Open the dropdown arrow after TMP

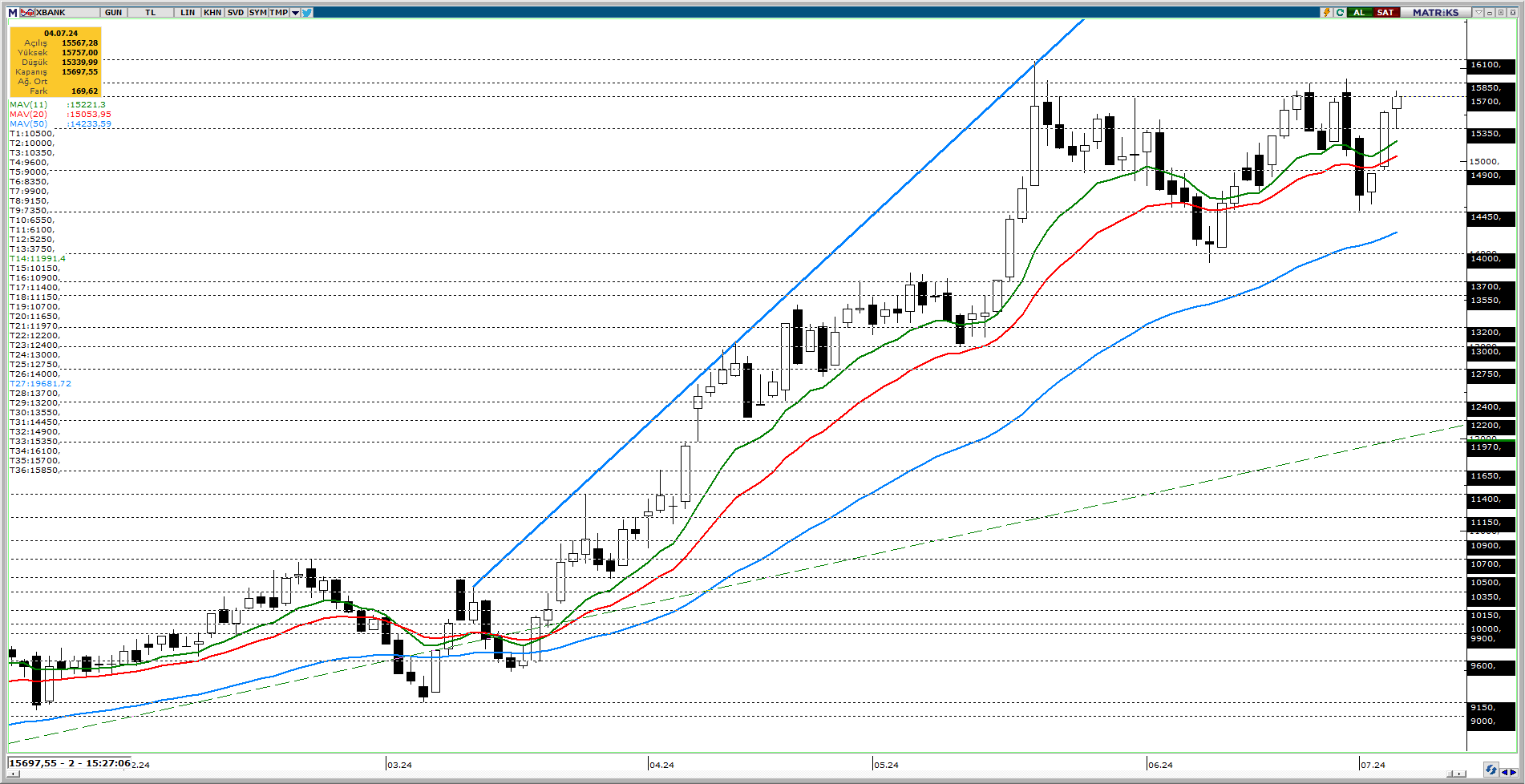pos(295,12)
